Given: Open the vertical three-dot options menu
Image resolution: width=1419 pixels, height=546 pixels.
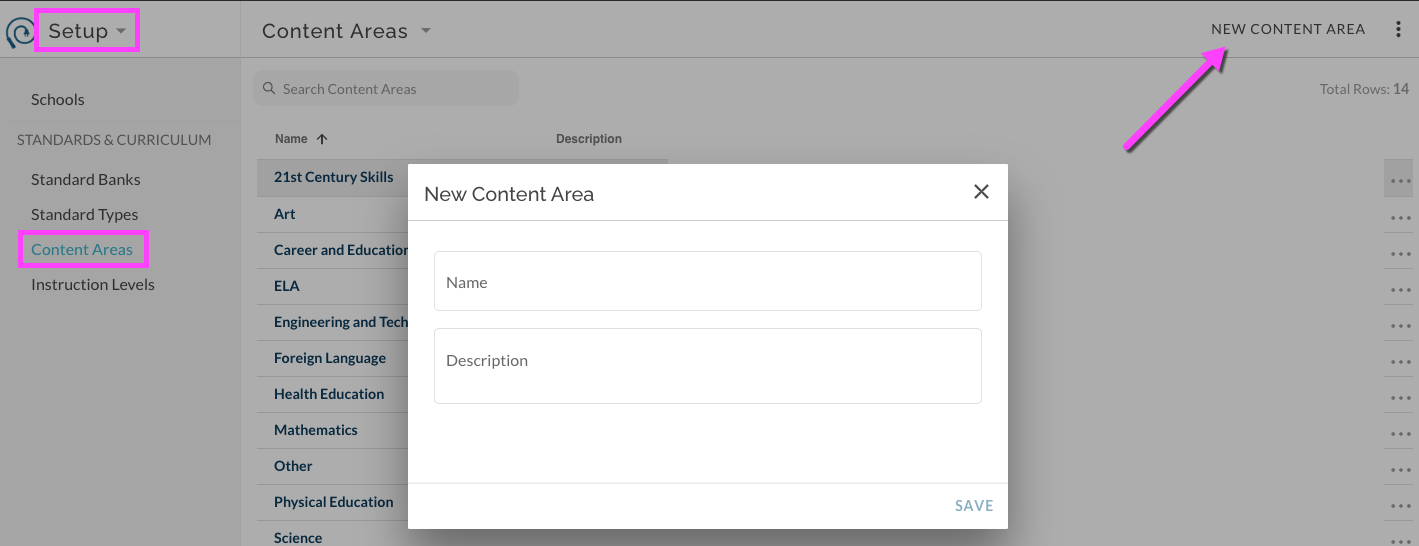Looking at the screenshot, I should [x=1398, y=29].
